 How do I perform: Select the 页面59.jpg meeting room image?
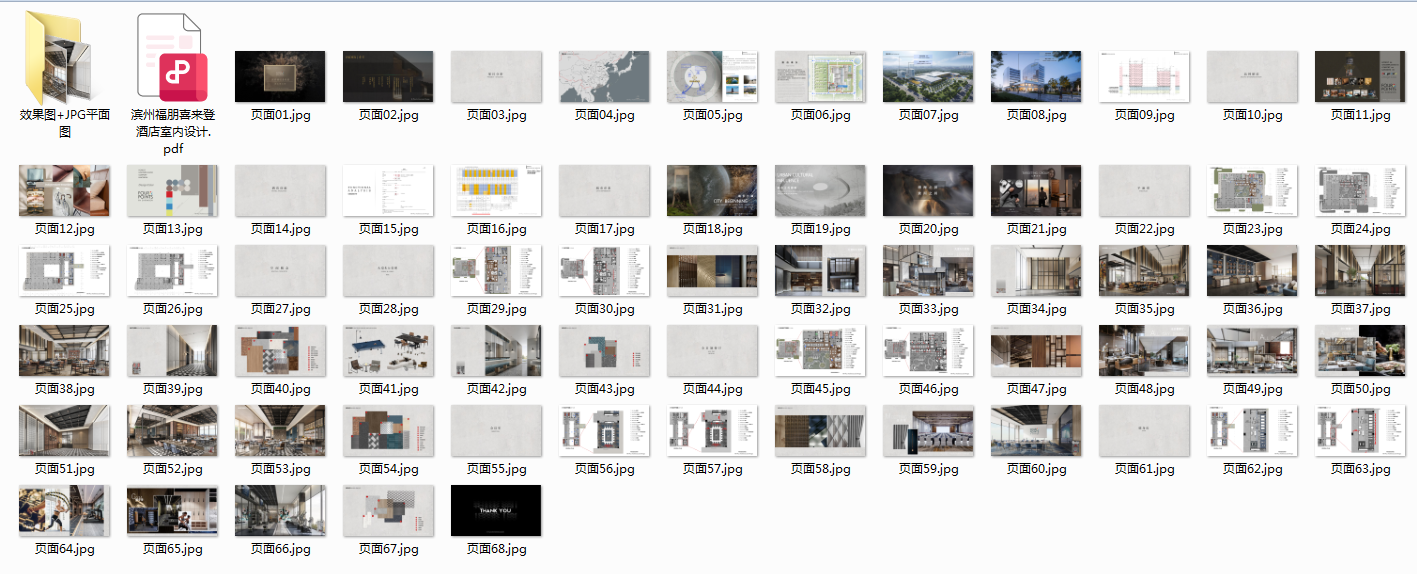click(x=928, y=431)
